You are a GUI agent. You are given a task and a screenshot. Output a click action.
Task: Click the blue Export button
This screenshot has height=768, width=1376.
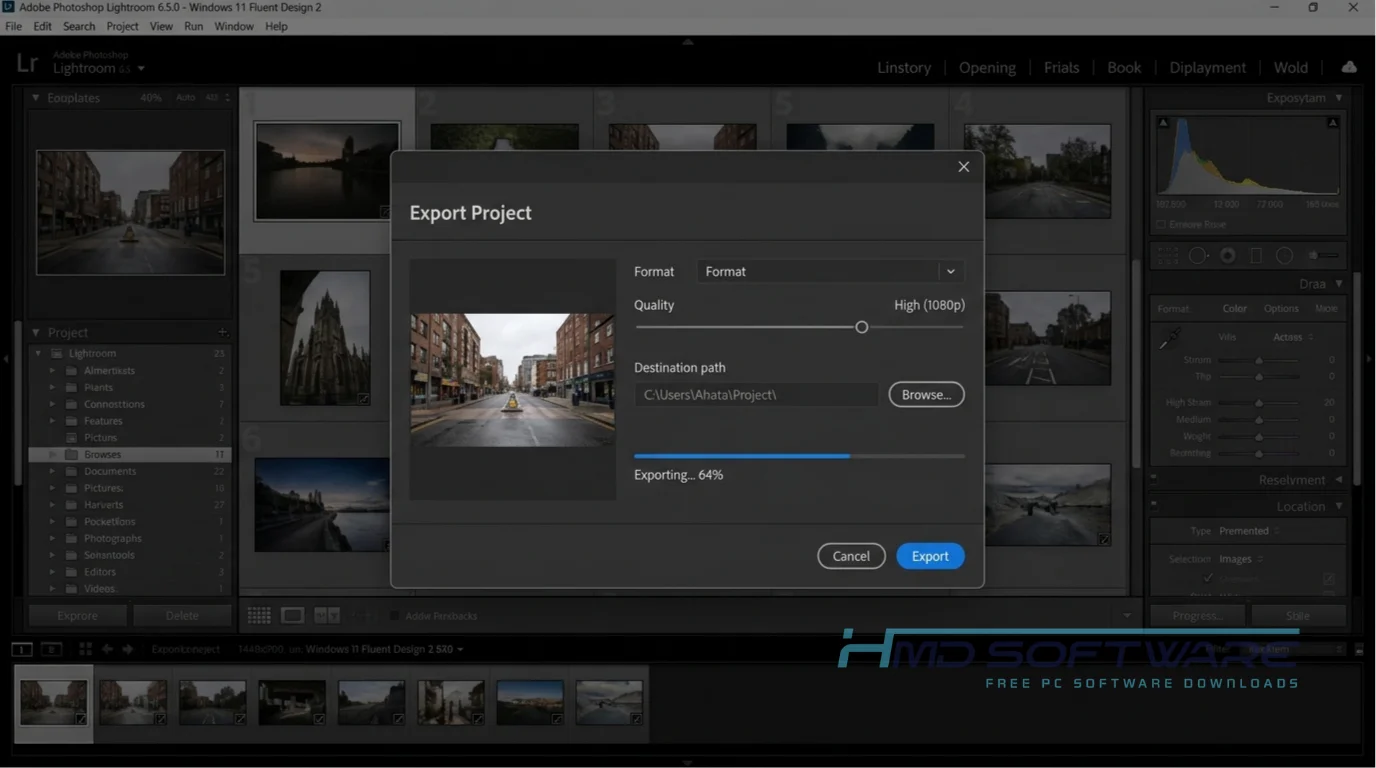(x=930, y=556)
